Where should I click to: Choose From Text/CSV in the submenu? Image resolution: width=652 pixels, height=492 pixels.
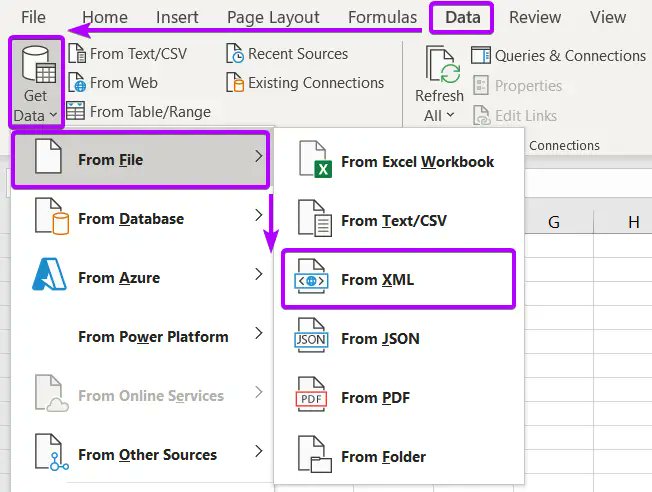tap(398, 221)
